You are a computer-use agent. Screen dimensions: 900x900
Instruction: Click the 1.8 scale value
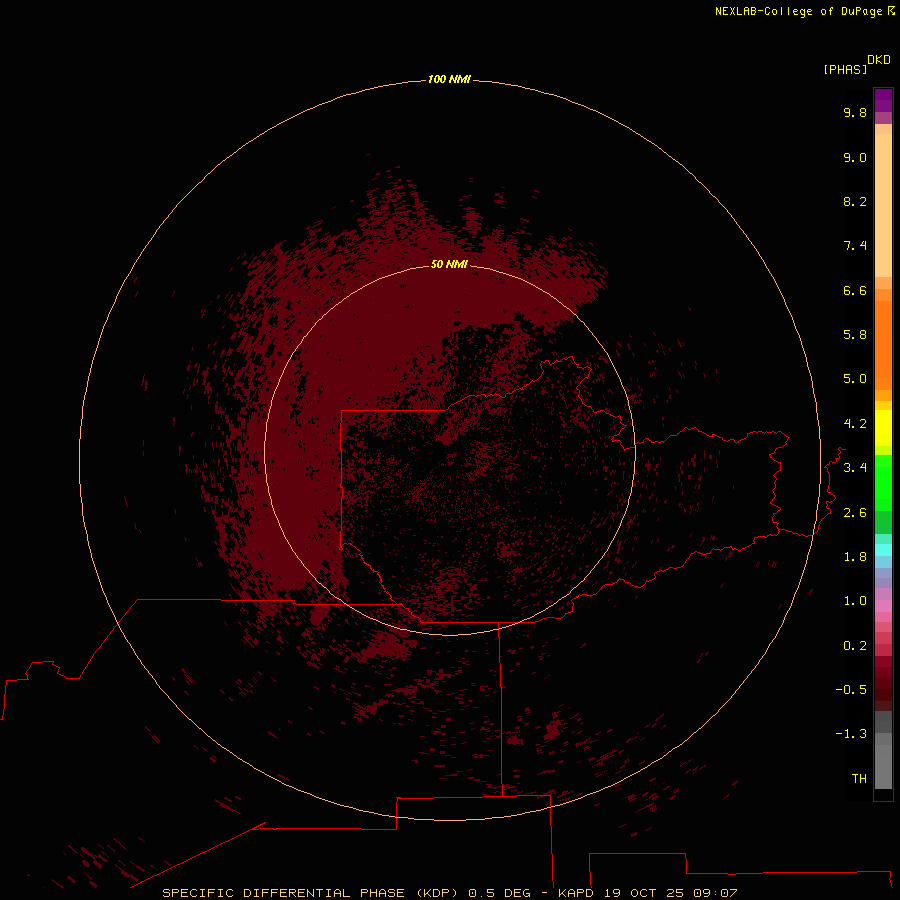pos(855,557)
